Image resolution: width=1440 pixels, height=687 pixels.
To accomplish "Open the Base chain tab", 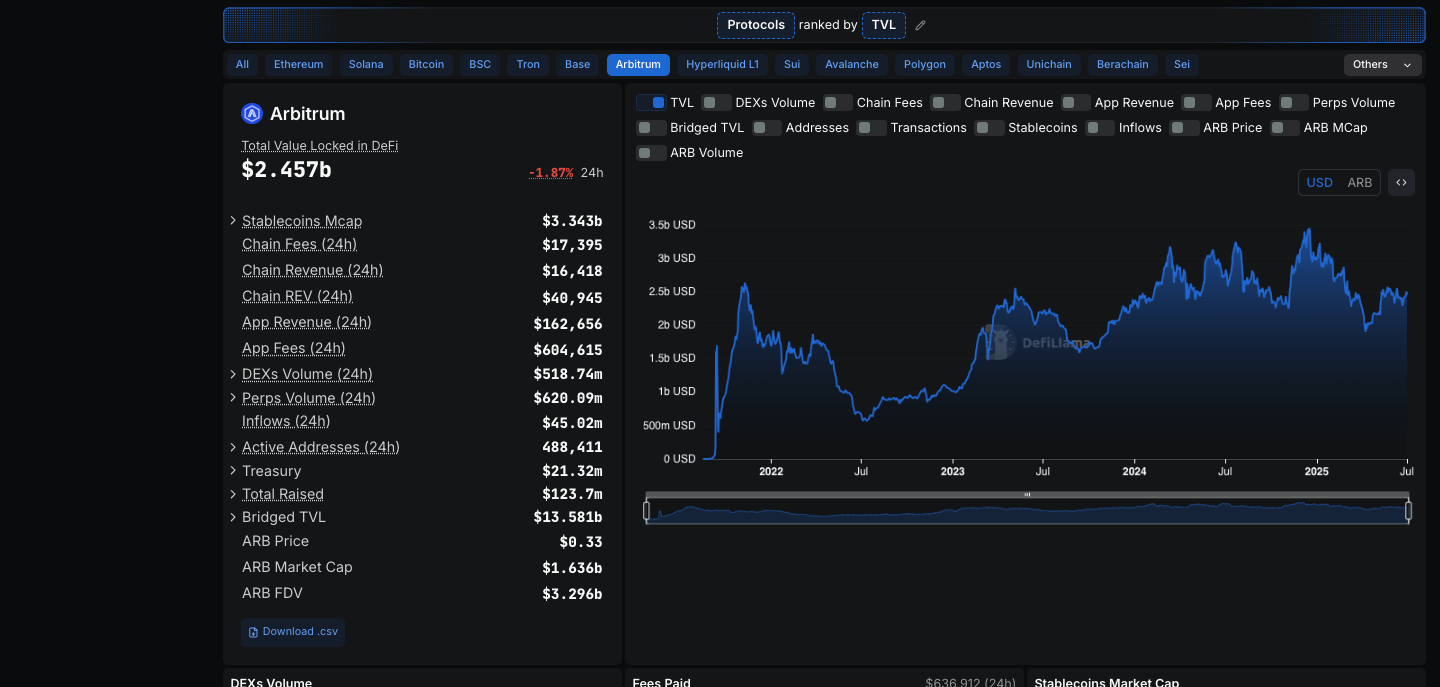I will (x=578, y=65).
